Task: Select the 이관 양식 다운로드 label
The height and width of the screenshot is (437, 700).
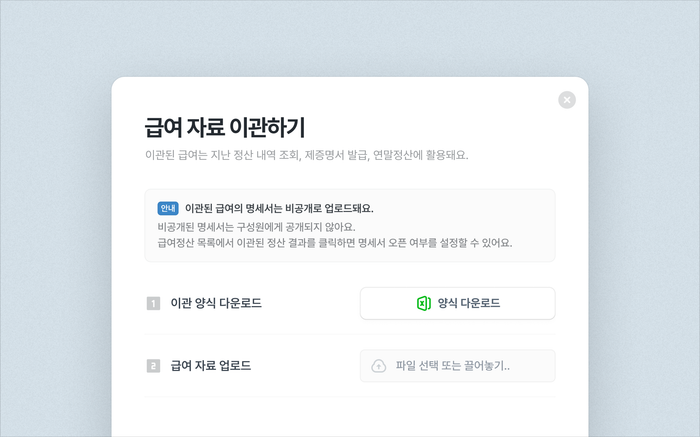Action: [216, 304]
